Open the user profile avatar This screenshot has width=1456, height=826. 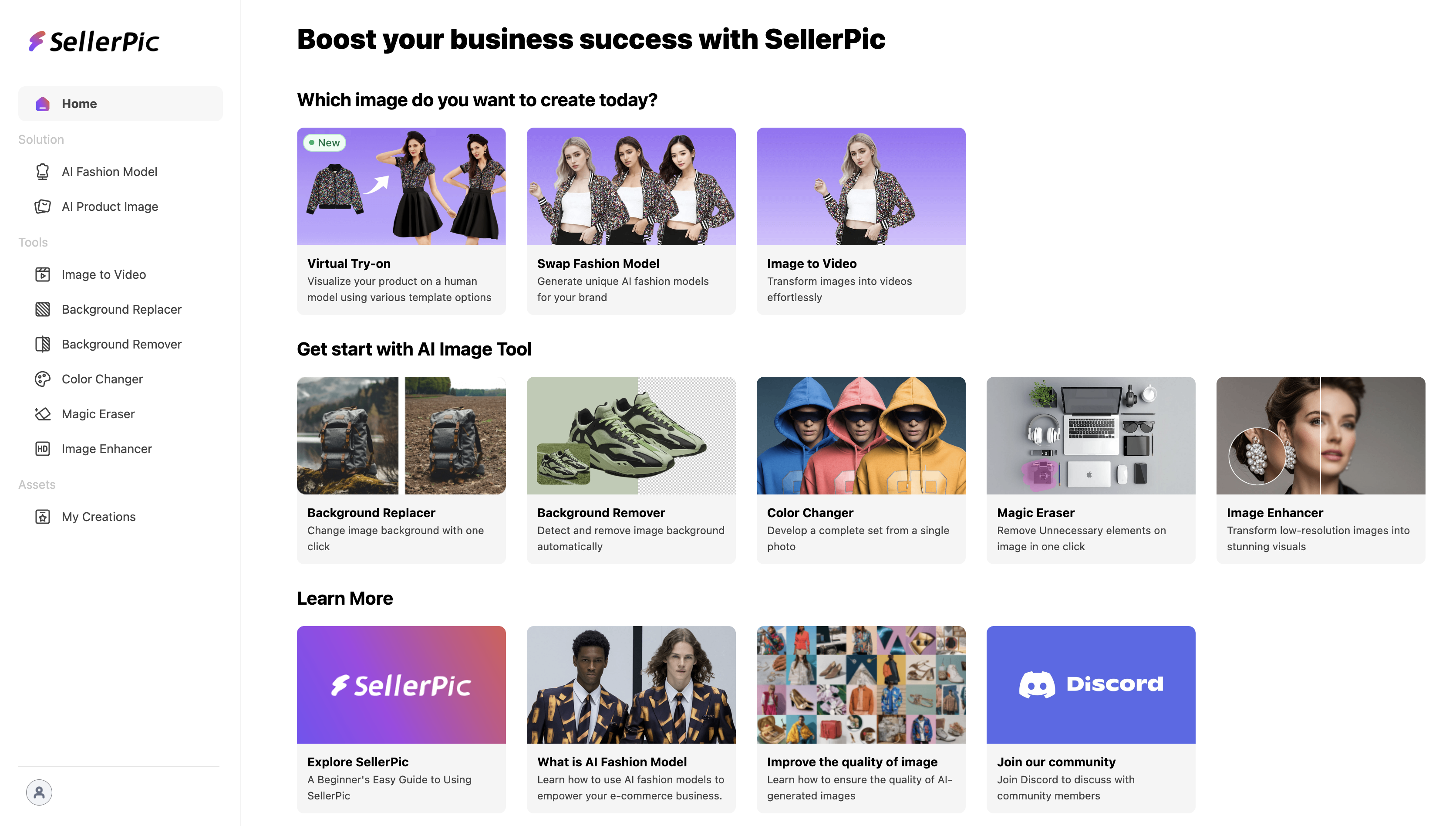click(x=39, y=792)
